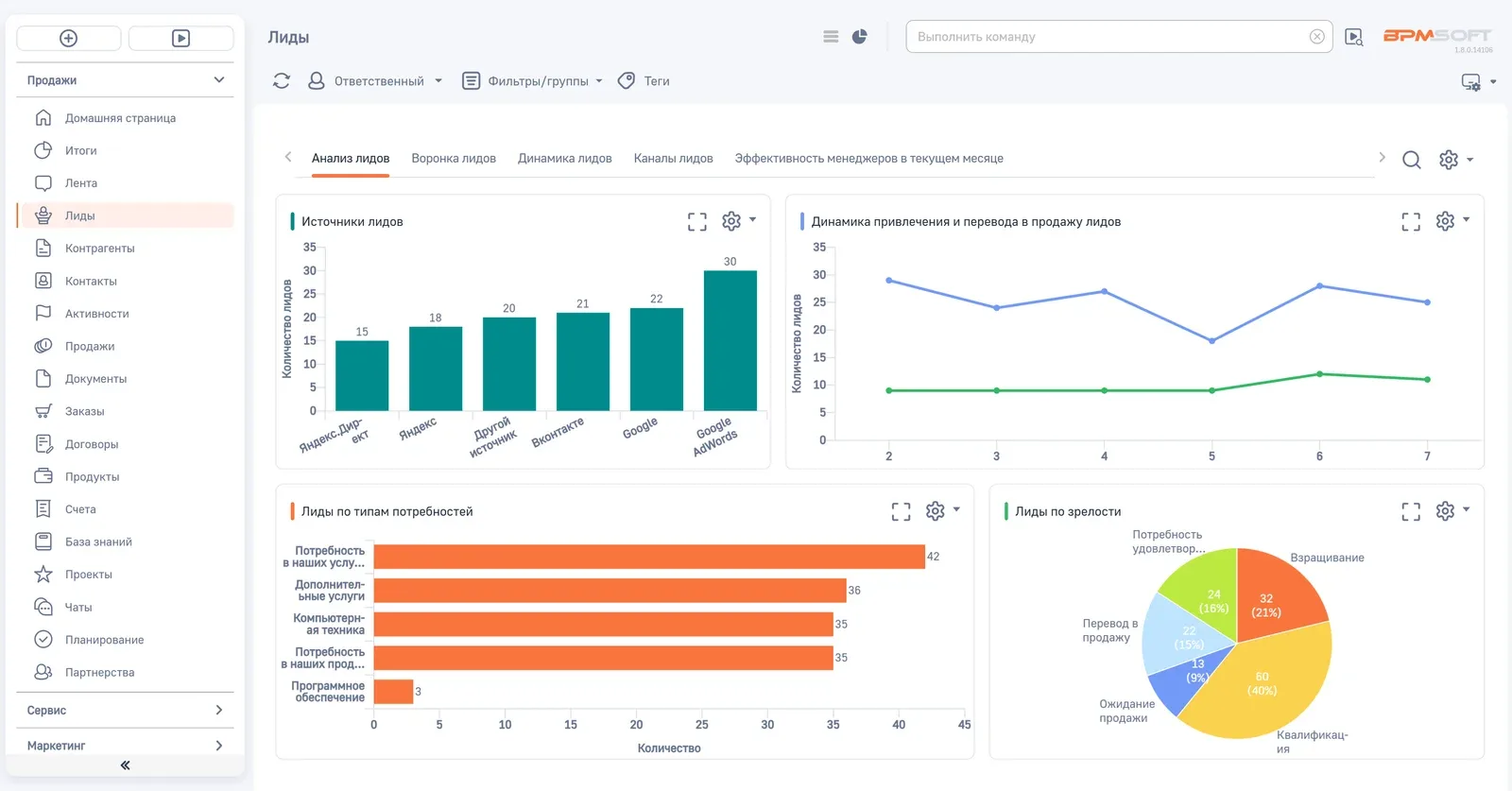Open Эффективность менеджеров в текущем месяце tab
This screenshot has width=1512, height=791.
(868, 159)
